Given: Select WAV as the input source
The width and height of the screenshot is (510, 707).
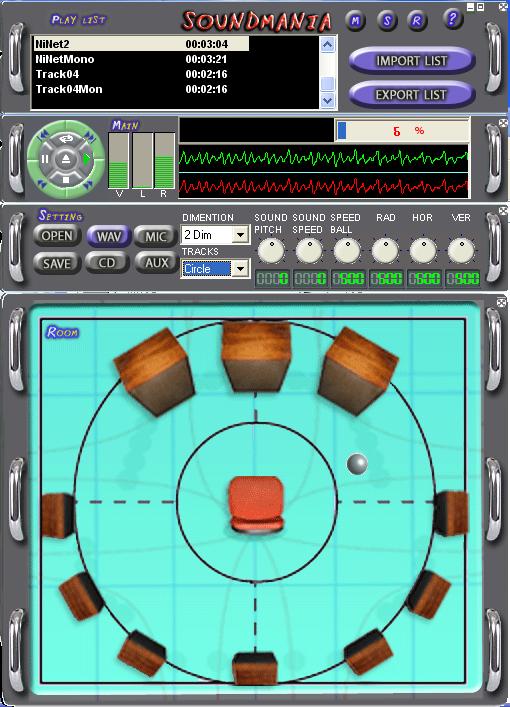Looking at the screenshot, I should [109, 236].
